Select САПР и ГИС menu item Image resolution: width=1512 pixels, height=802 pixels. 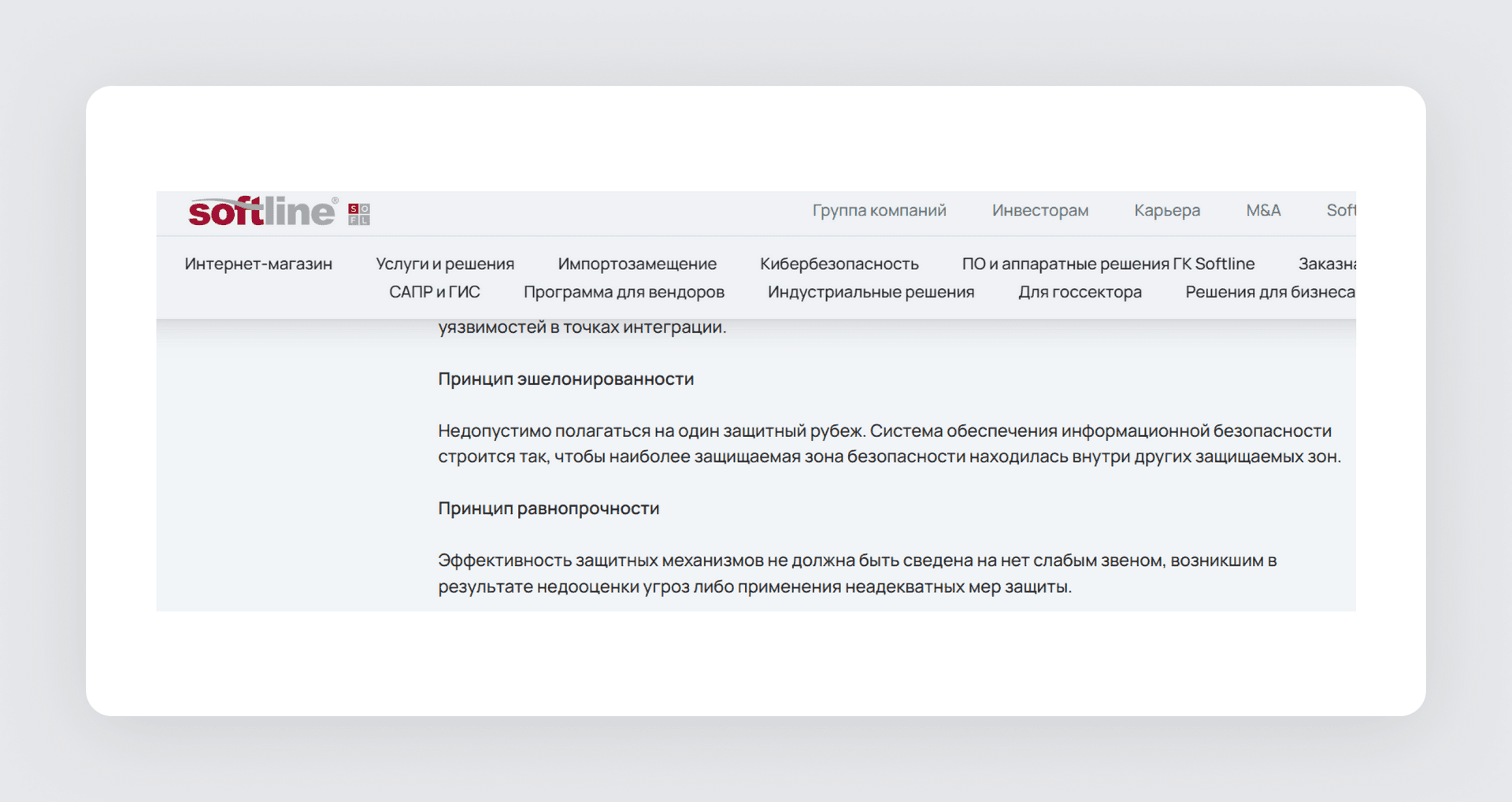pyautogui.click(x=434, y=292)
